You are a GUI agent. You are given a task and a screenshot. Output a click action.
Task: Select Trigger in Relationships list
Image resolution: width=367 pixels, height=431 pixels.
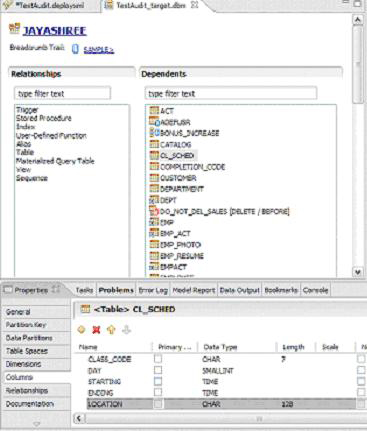pyautogui.click(x=27, y=110)
